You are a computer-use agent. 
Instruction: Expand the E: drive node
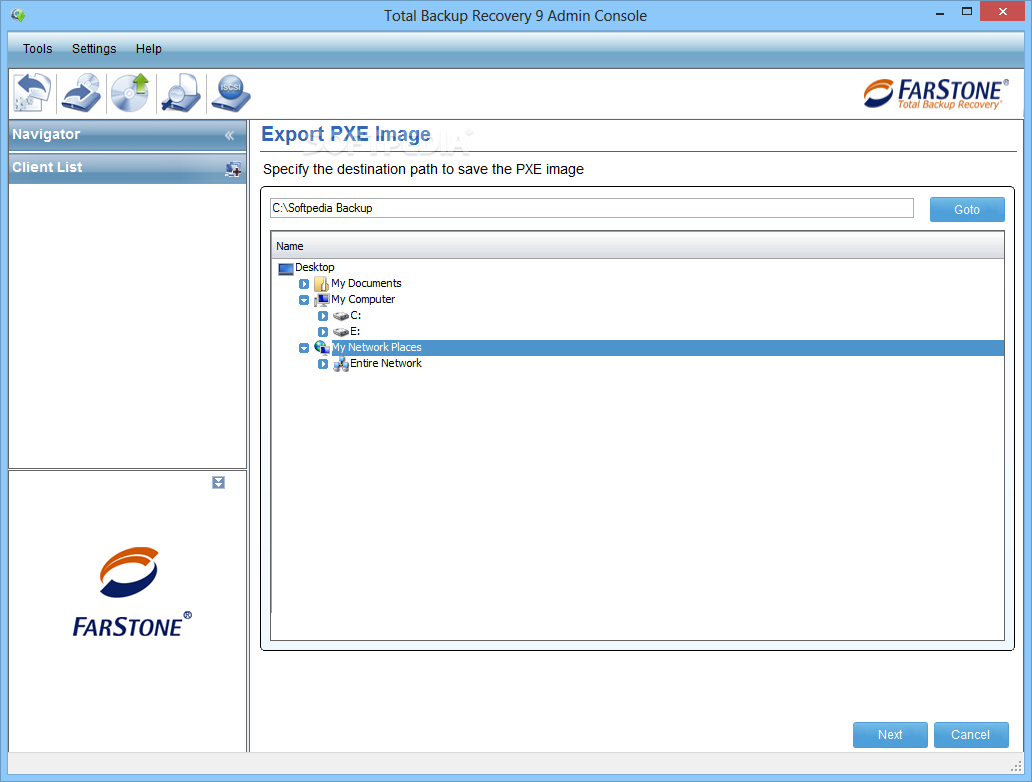(322, 332)
